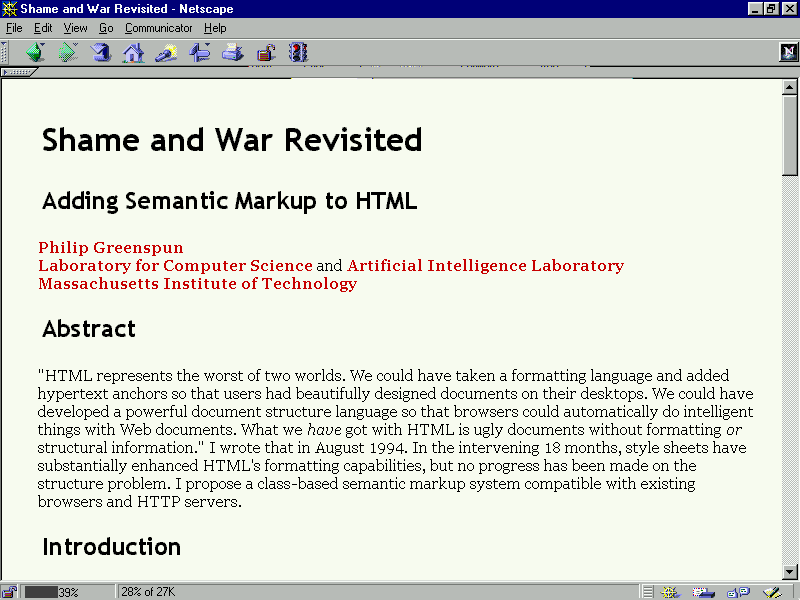This screenshot has width=800, height=600.
Task: Click the status bar security lock icon
Action: (10, 592)
